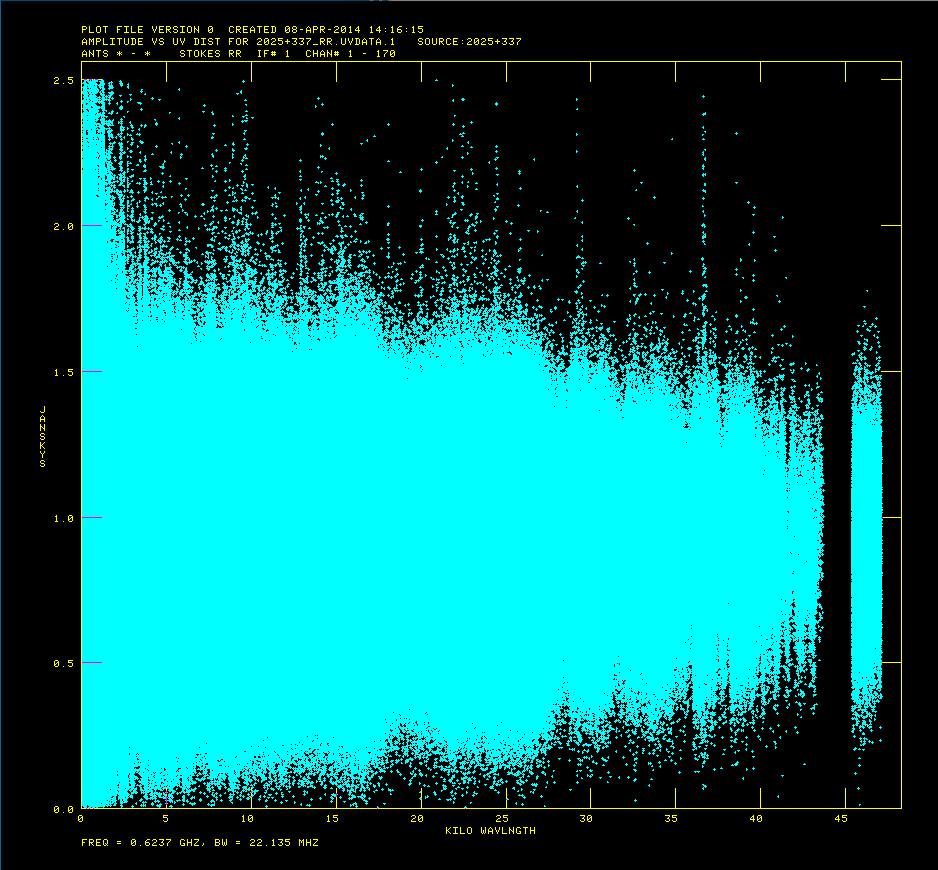Click the frequency and bandwidth footer text
Viewport: 938px width, 870px height.
point(200,843)
